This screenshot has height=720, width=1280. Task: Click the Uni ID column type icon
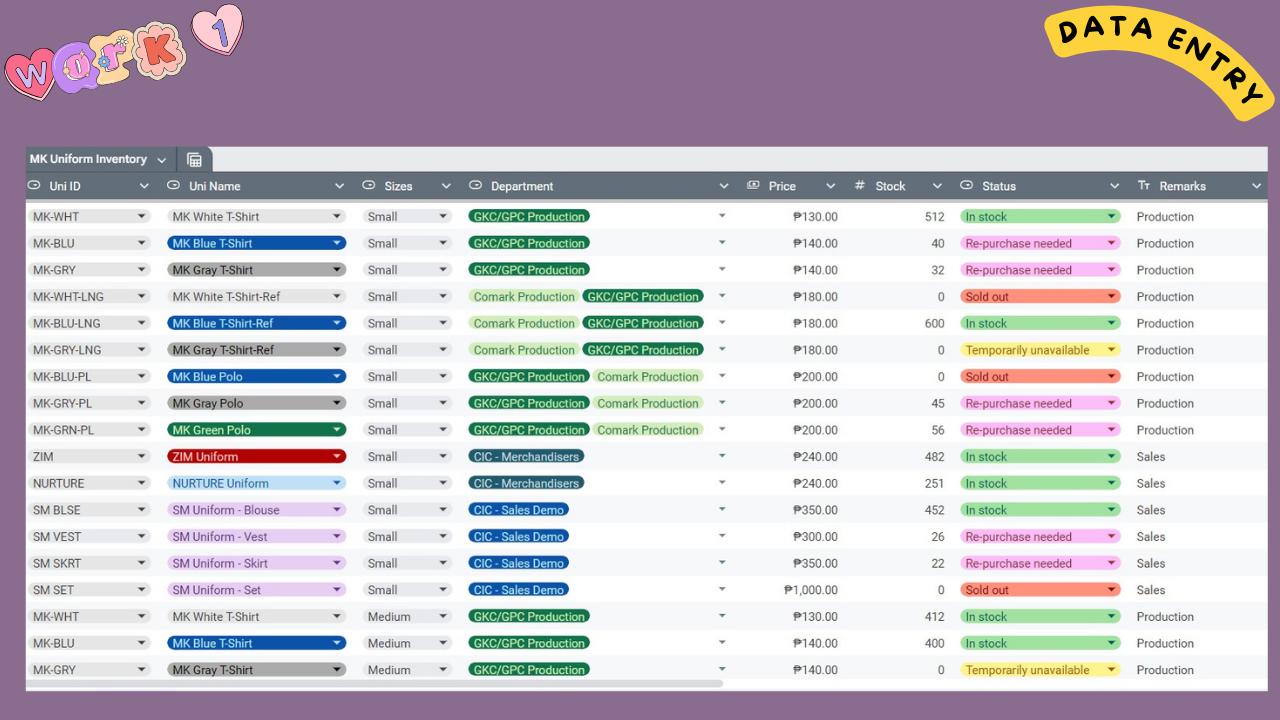pos(34,186)
